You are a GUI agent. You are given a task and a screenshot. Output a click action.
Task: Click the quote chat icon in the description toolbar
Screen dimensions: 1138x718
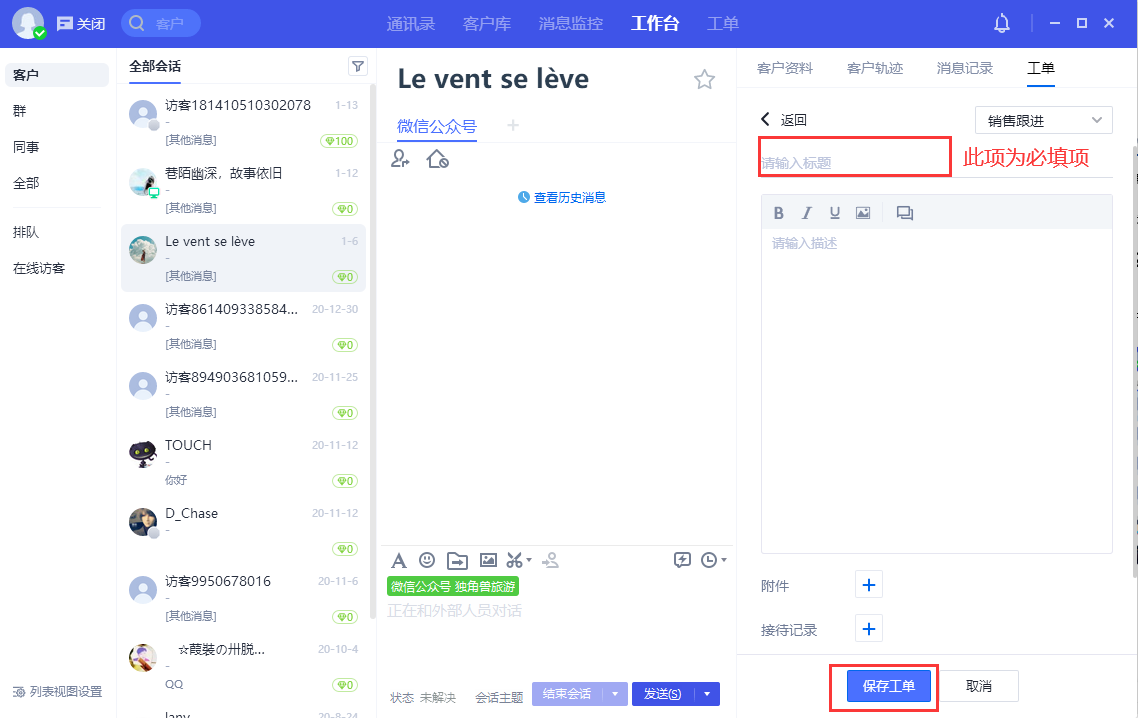[x=904, y=213]
